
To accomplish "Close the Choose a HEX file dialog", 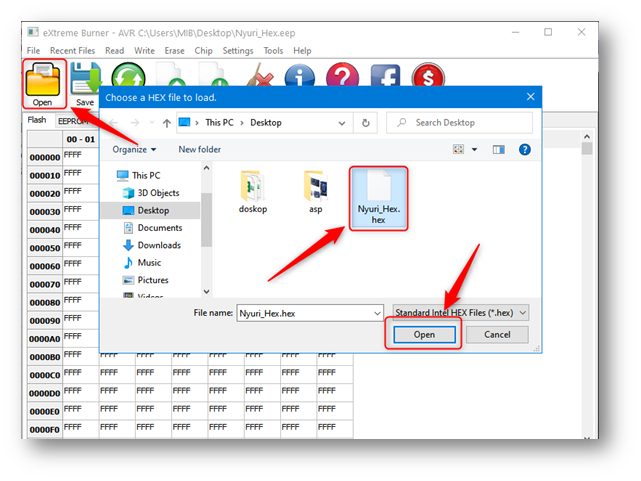I will 531,97.
